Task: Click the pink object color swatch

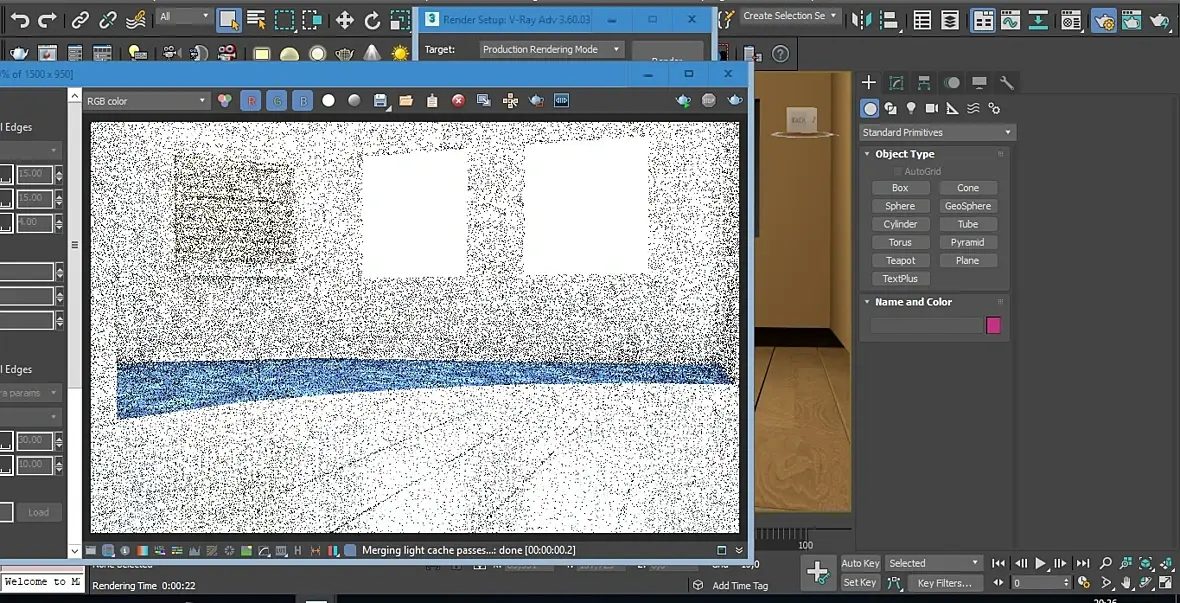Action: (993, 325)
